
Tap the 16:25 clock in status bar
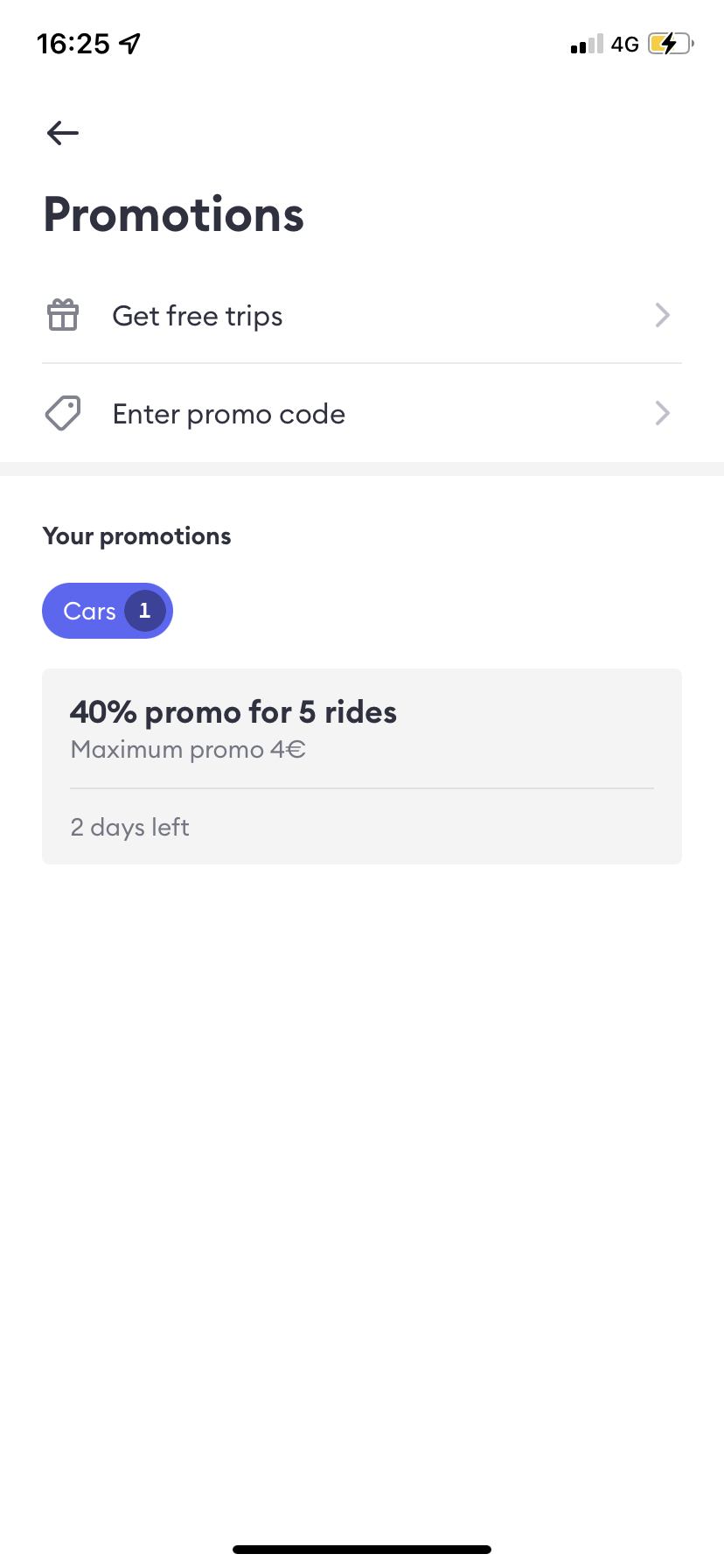coord(73,44)
